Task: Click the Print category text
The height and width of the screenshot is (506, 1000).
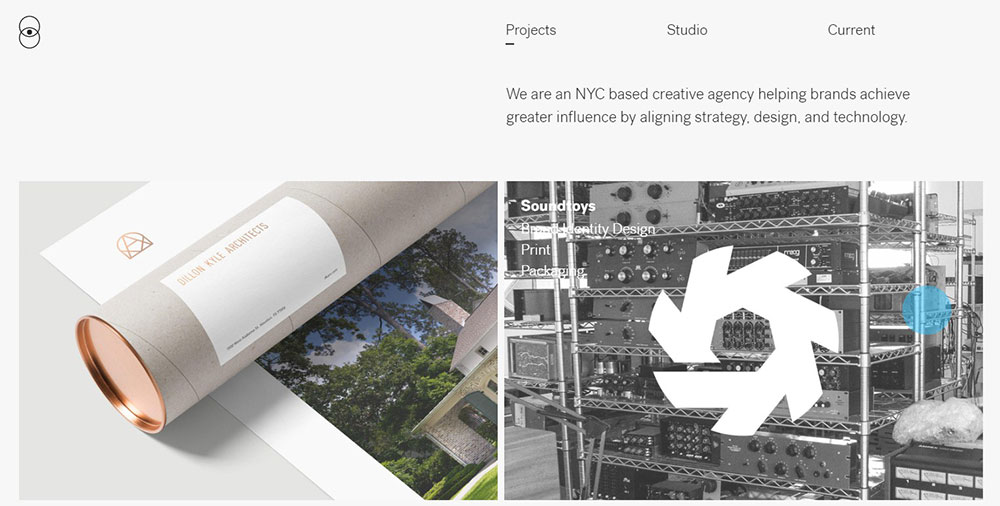Action: pos(536,249)
